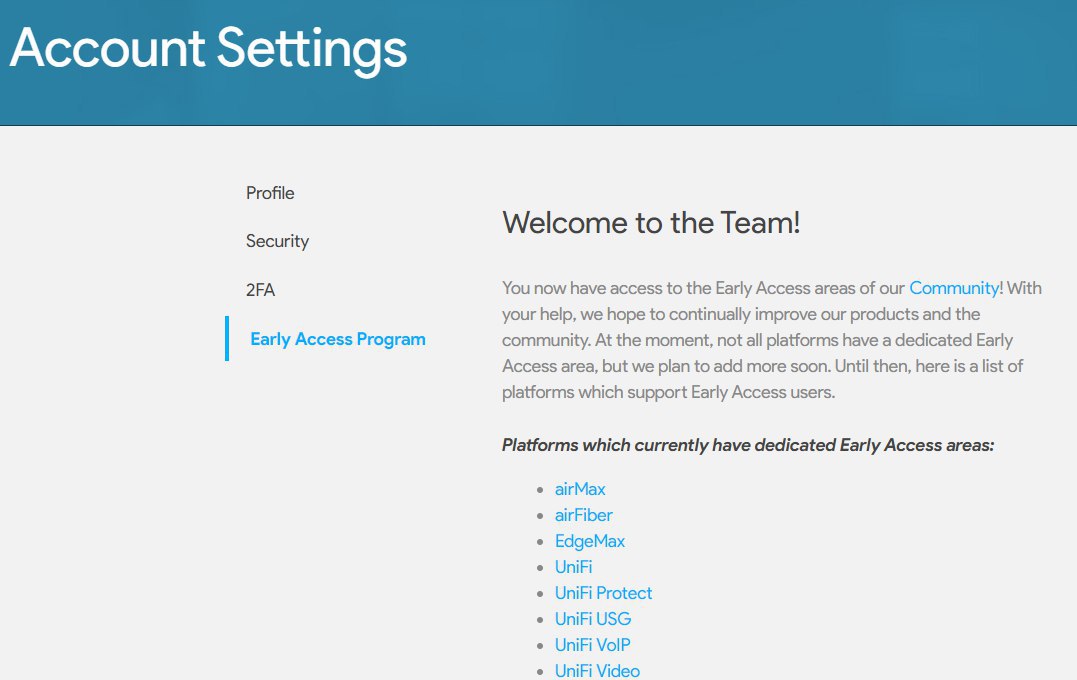The image size is (1077, 680).
Task: Open the plain UniFi link
Action: point(574,567)
